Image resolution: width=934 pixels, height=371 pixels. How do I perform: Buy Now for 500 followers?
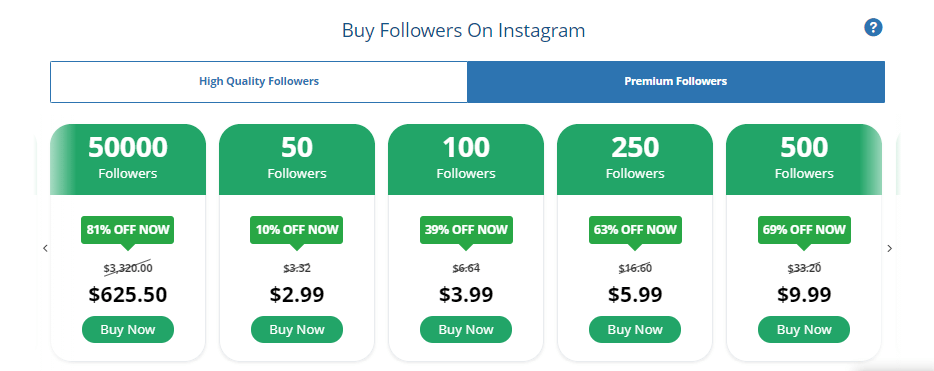804,329
